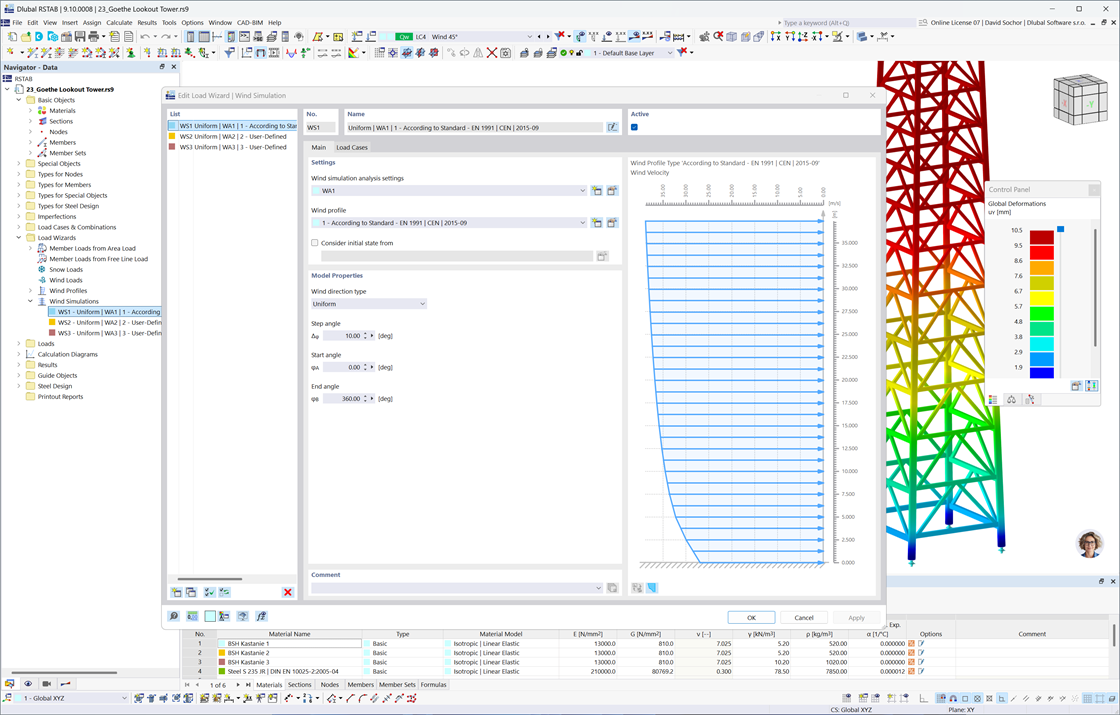This screenshot has height=715, width=1120.
Task: Open wind profile edit icon beside standard dropdown
Action: [611, 222]
